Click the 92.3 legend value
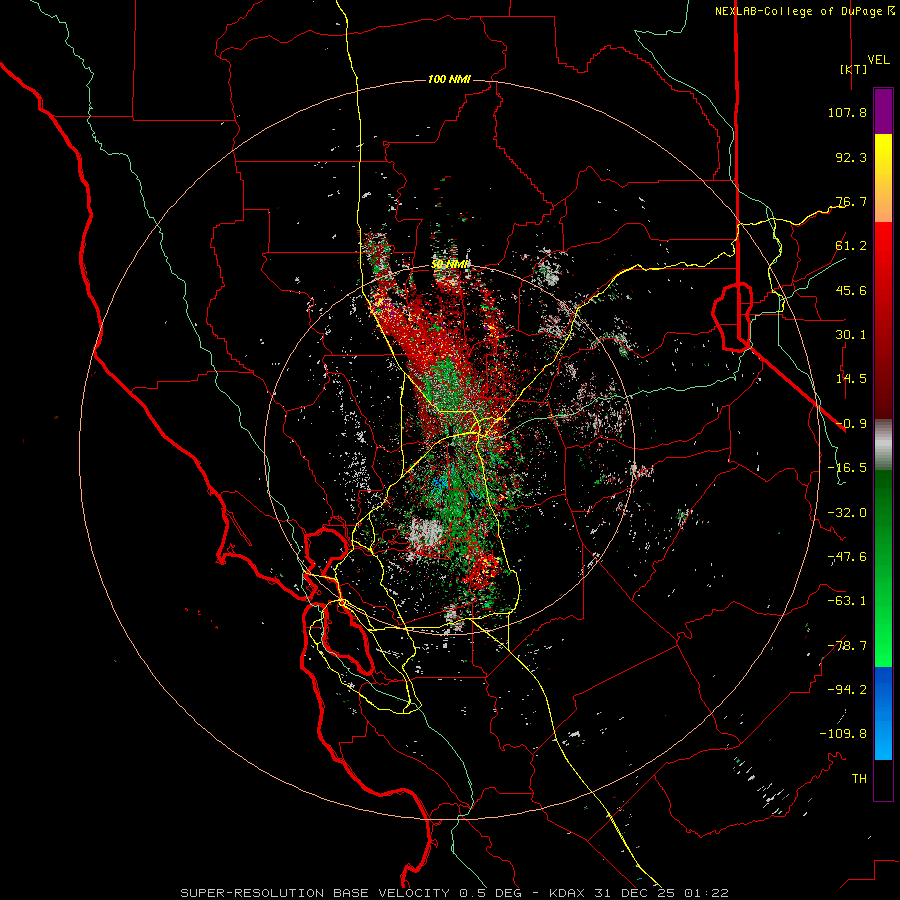This screenshot has height=900, width=900. pyautogui.click(x=851, y=157)
